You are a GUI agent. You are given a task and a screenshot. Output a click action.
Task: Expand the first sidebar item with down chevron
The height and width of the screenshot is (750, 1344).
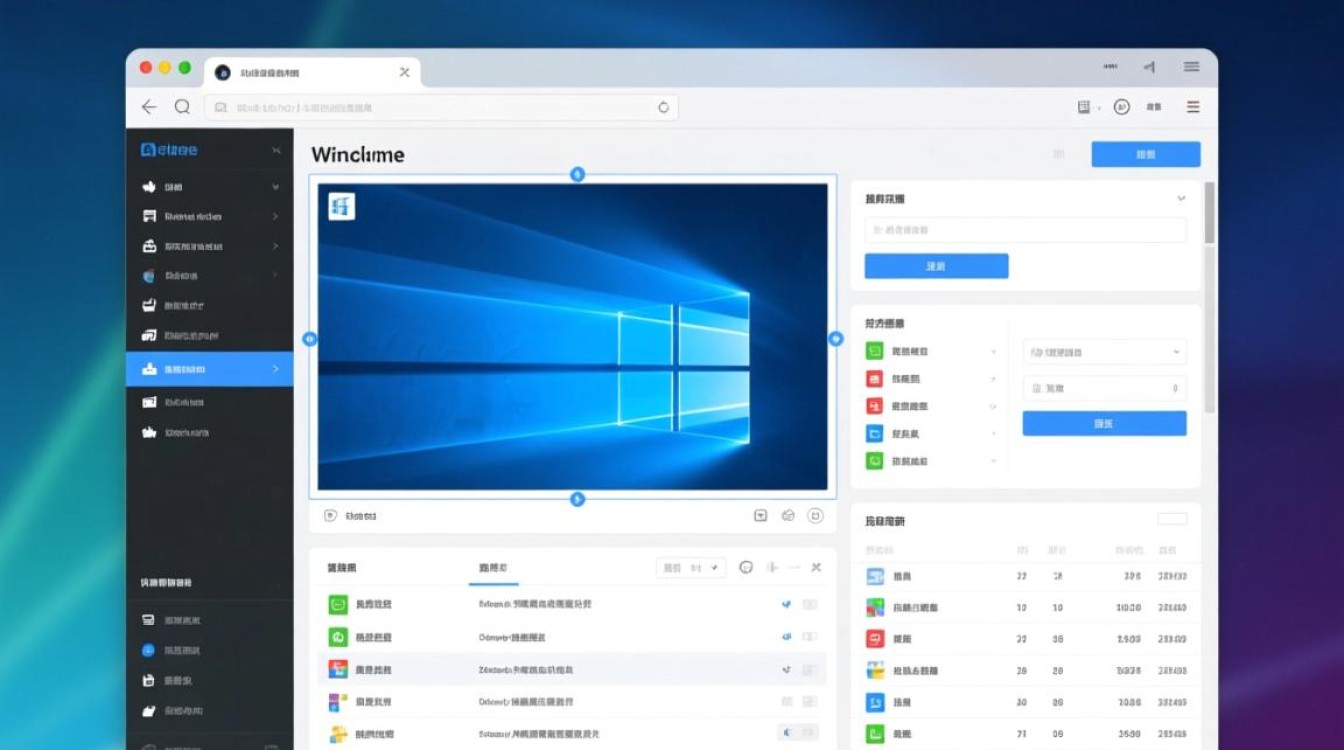pyautogui.click(x=275, y=187)
